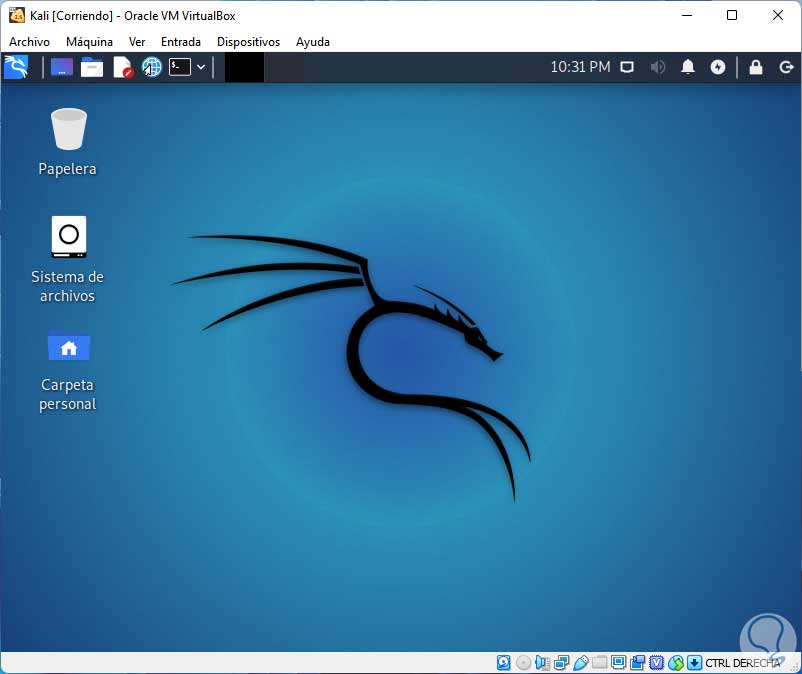Toggle the muted volume speaker icon
Screen dimensions: 802x674
pos(658,67)
